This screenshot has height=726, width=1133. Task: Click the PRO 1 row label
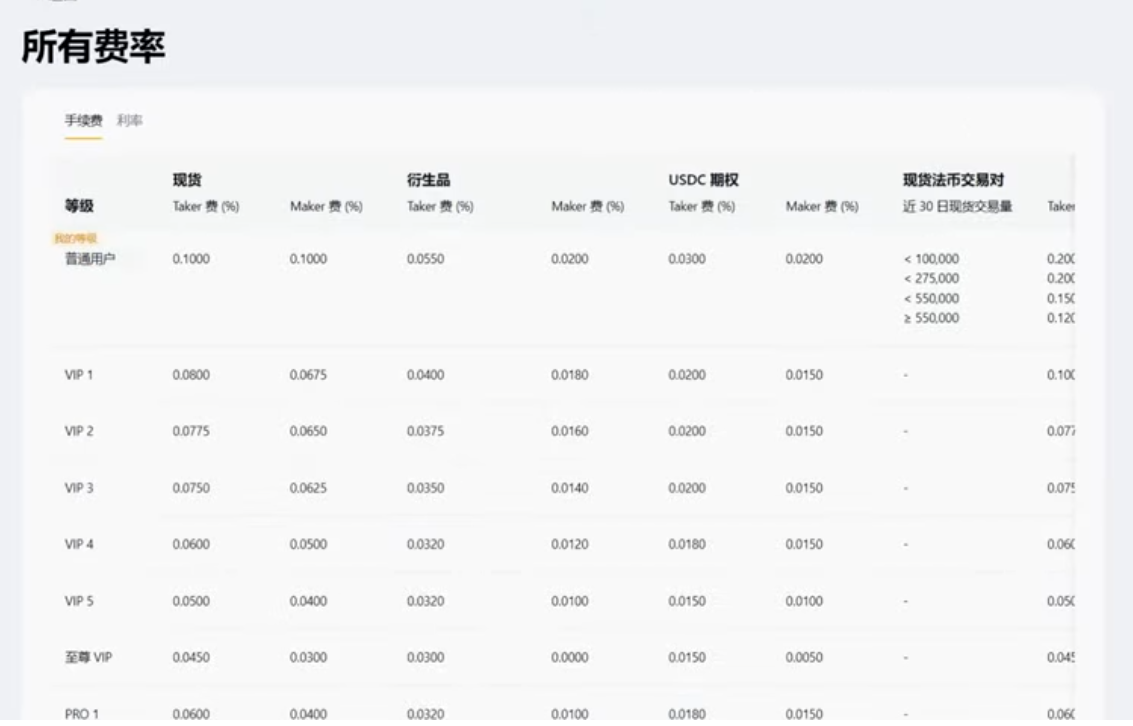[82, 714]
